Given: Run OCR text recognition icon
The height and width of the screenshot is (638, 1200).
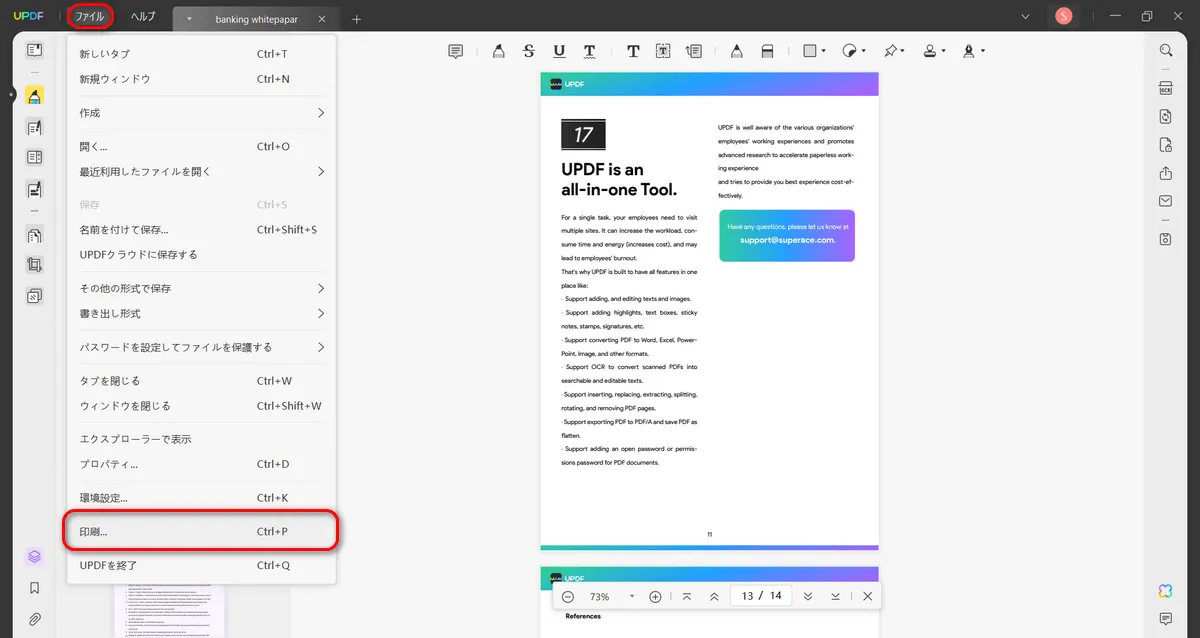Looking at the screenshot, I should pos(1165,88).
